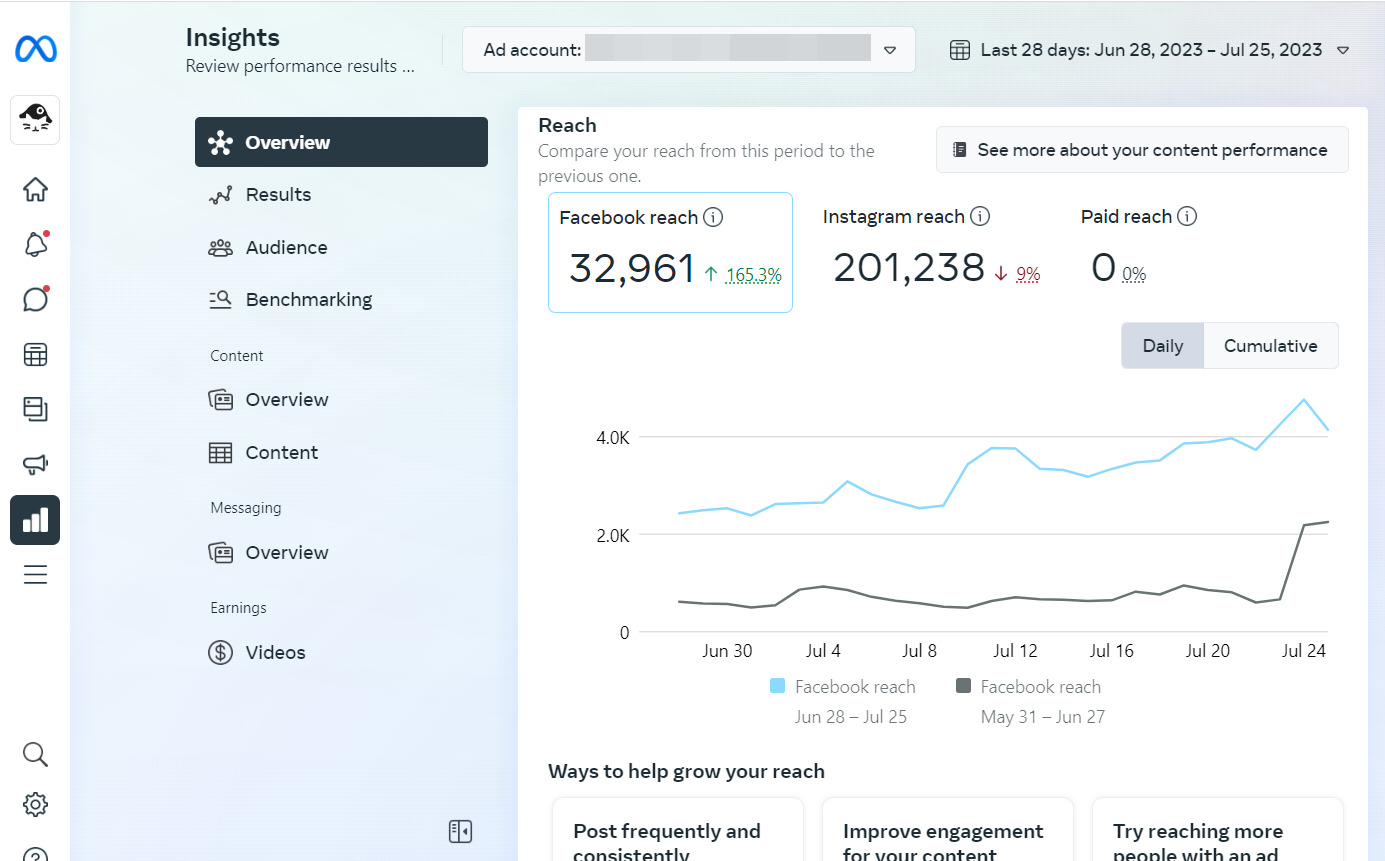
Task: Click the 32,961 Facebook reach value
Action: click(x=632, y=269)
